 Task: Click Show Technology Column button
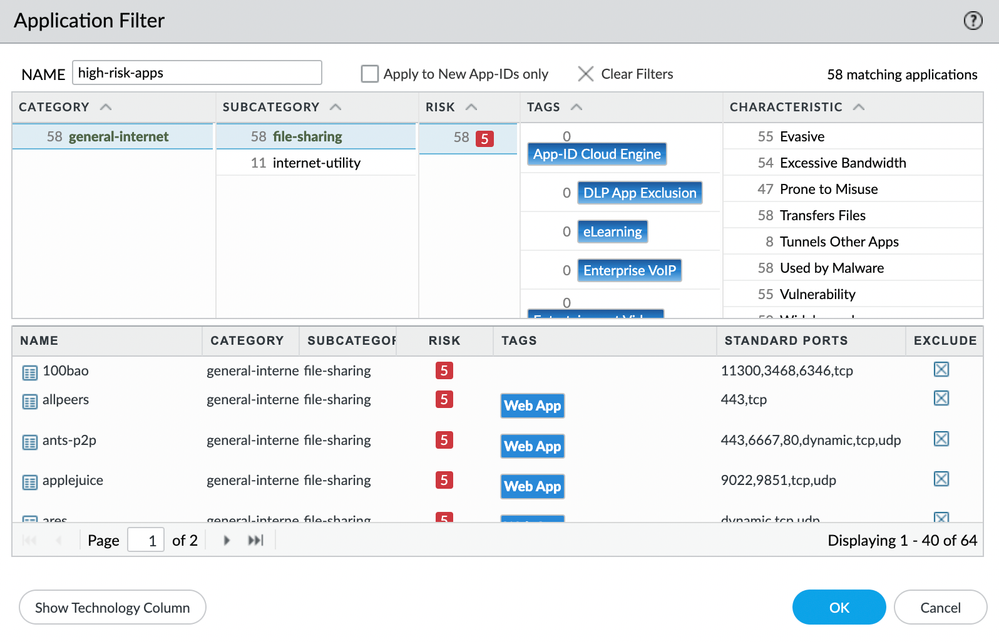tap(112, 607)
